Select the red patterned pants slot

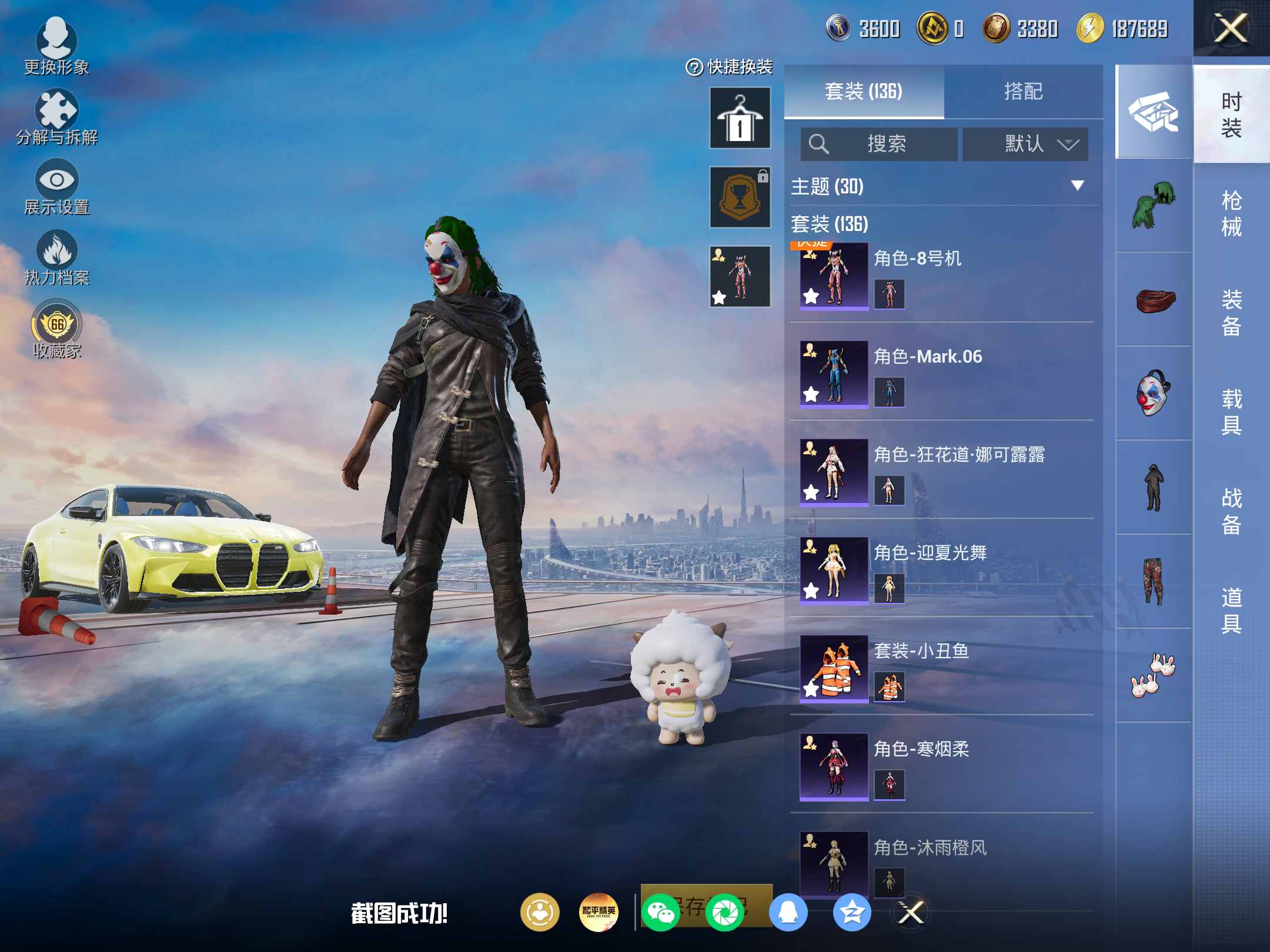click(x=1153, y=582)
